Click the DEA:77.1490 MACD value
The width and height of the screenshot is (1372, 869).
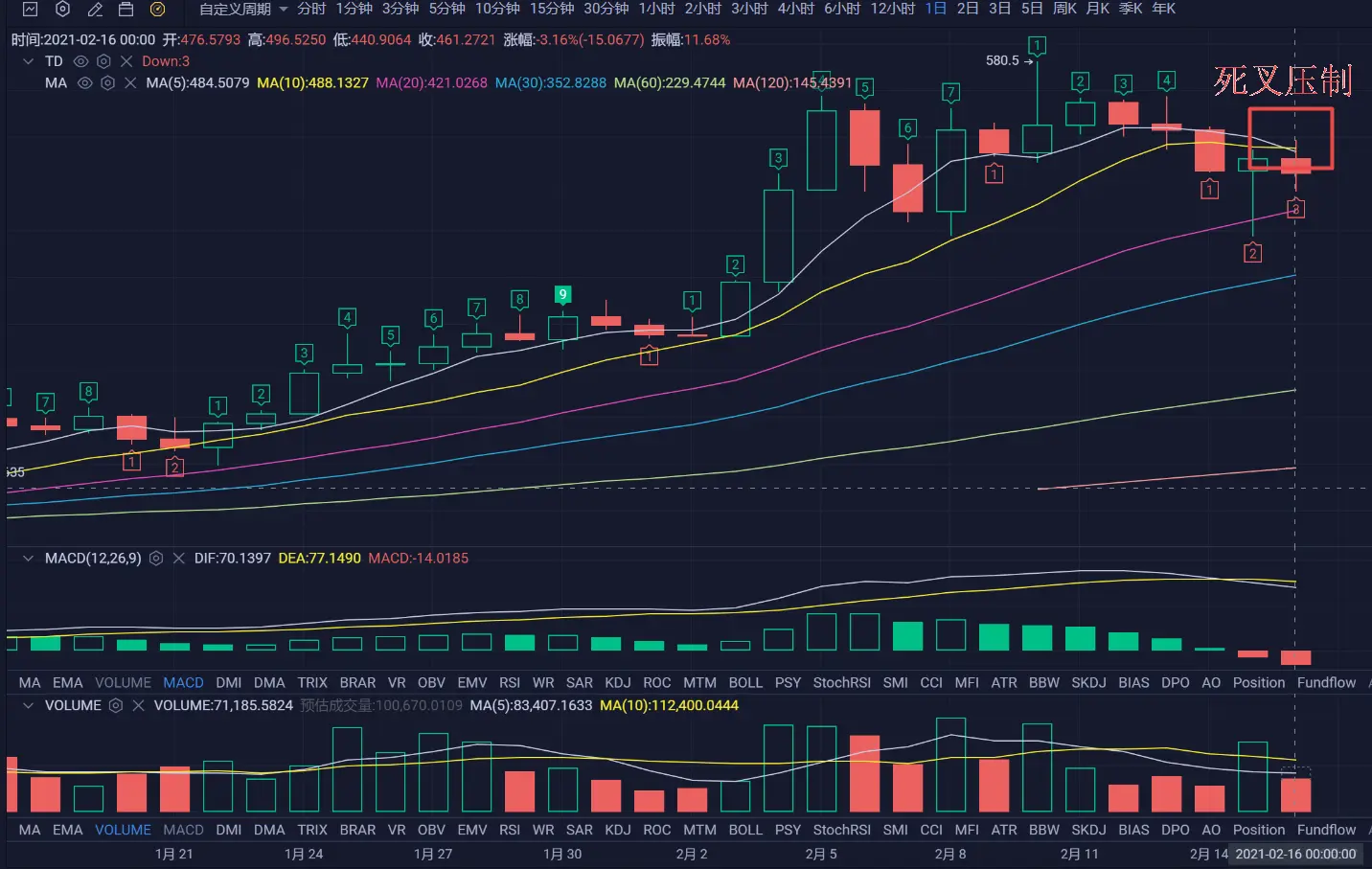319,558
